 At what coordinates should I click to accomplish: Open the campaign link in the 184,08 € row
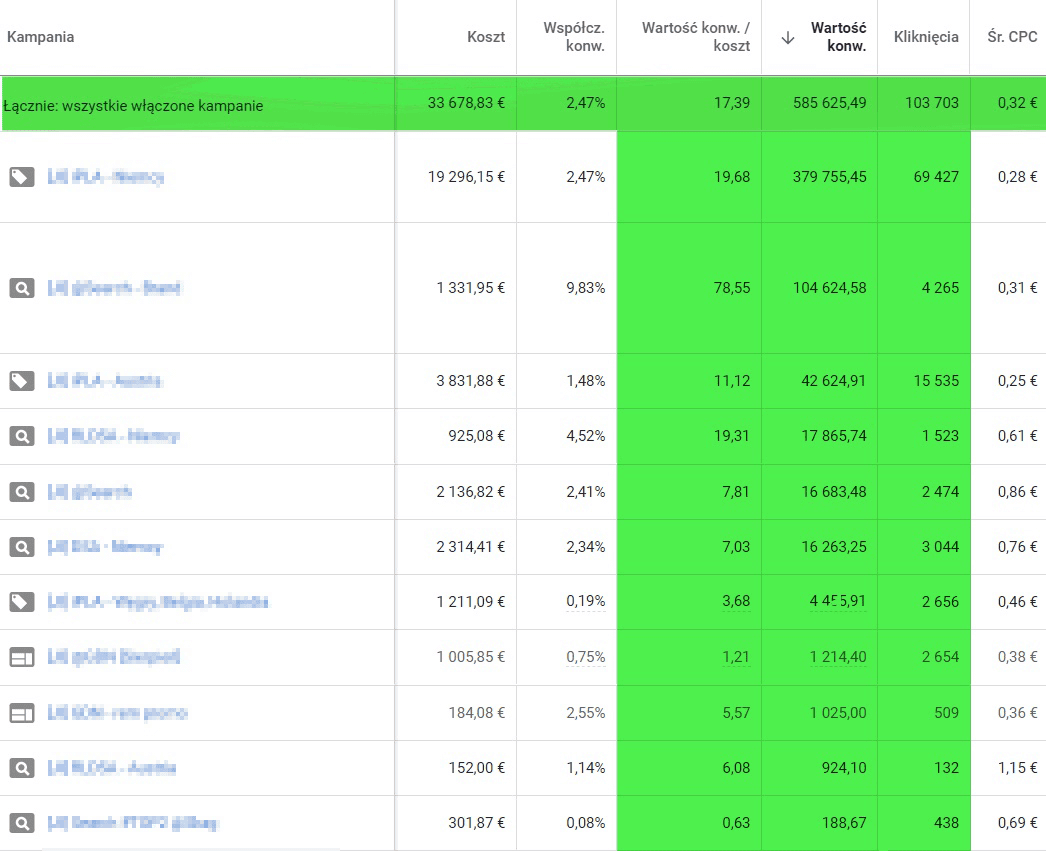pos(117,713)
